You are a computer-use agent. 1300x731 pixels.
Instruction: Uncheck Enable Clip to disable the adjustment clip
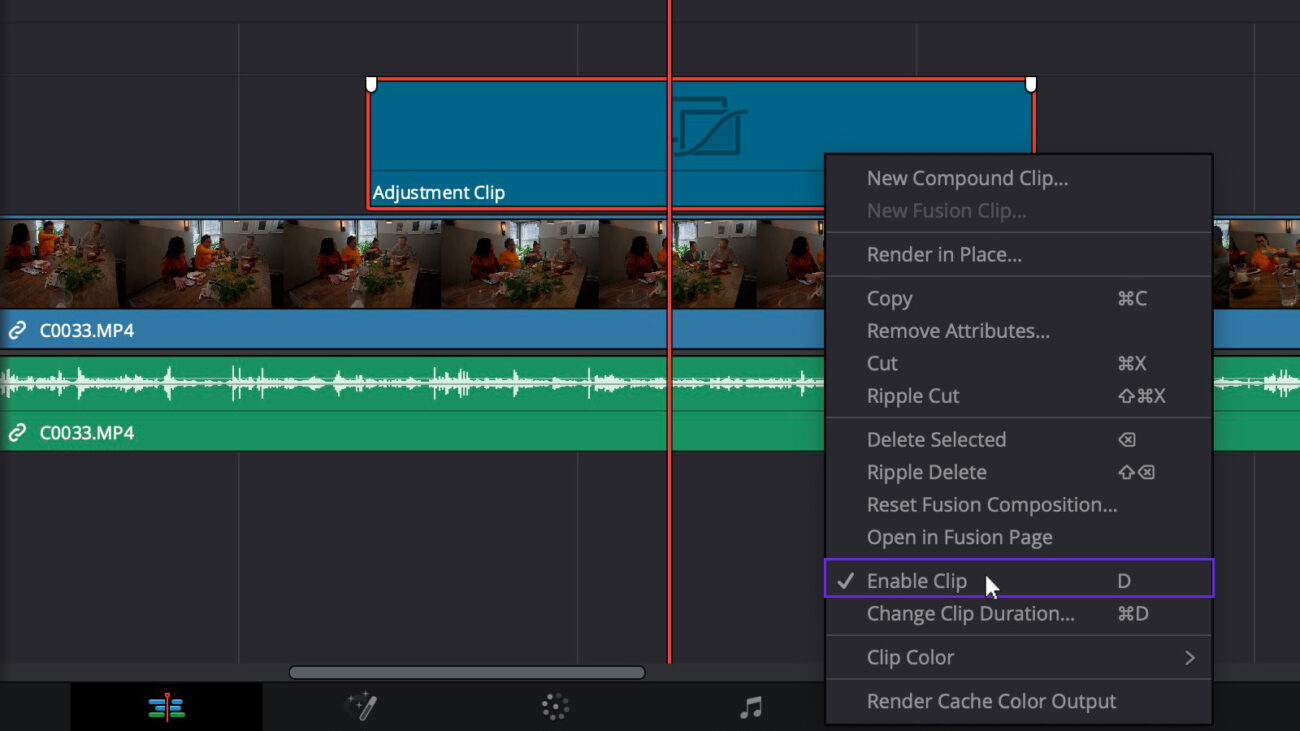(917, 580)
